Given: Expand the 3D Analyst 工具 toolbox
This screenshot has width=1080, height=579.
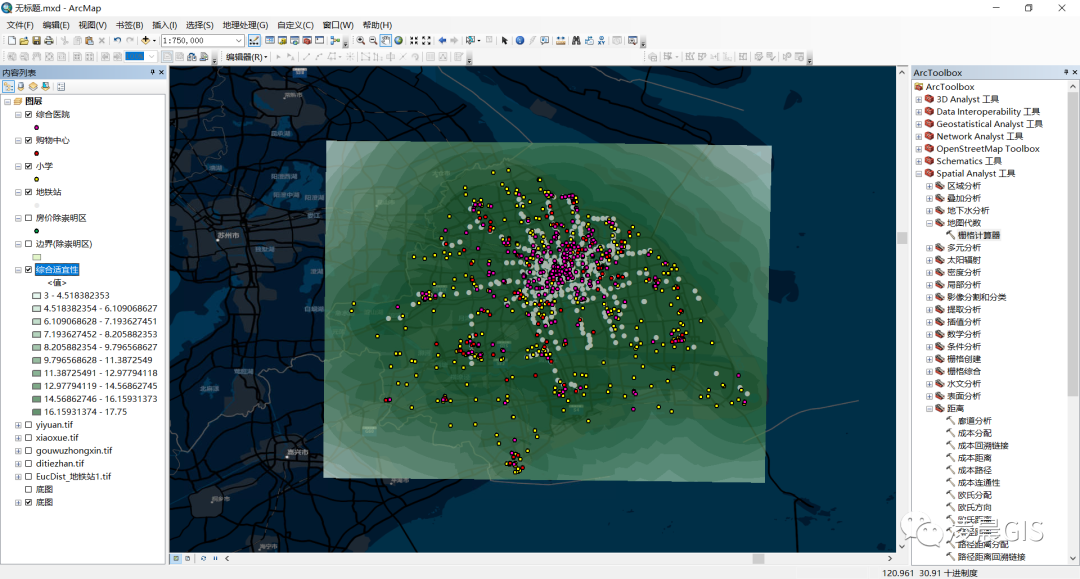Looking at the screenshot, I should pos(919,99).
